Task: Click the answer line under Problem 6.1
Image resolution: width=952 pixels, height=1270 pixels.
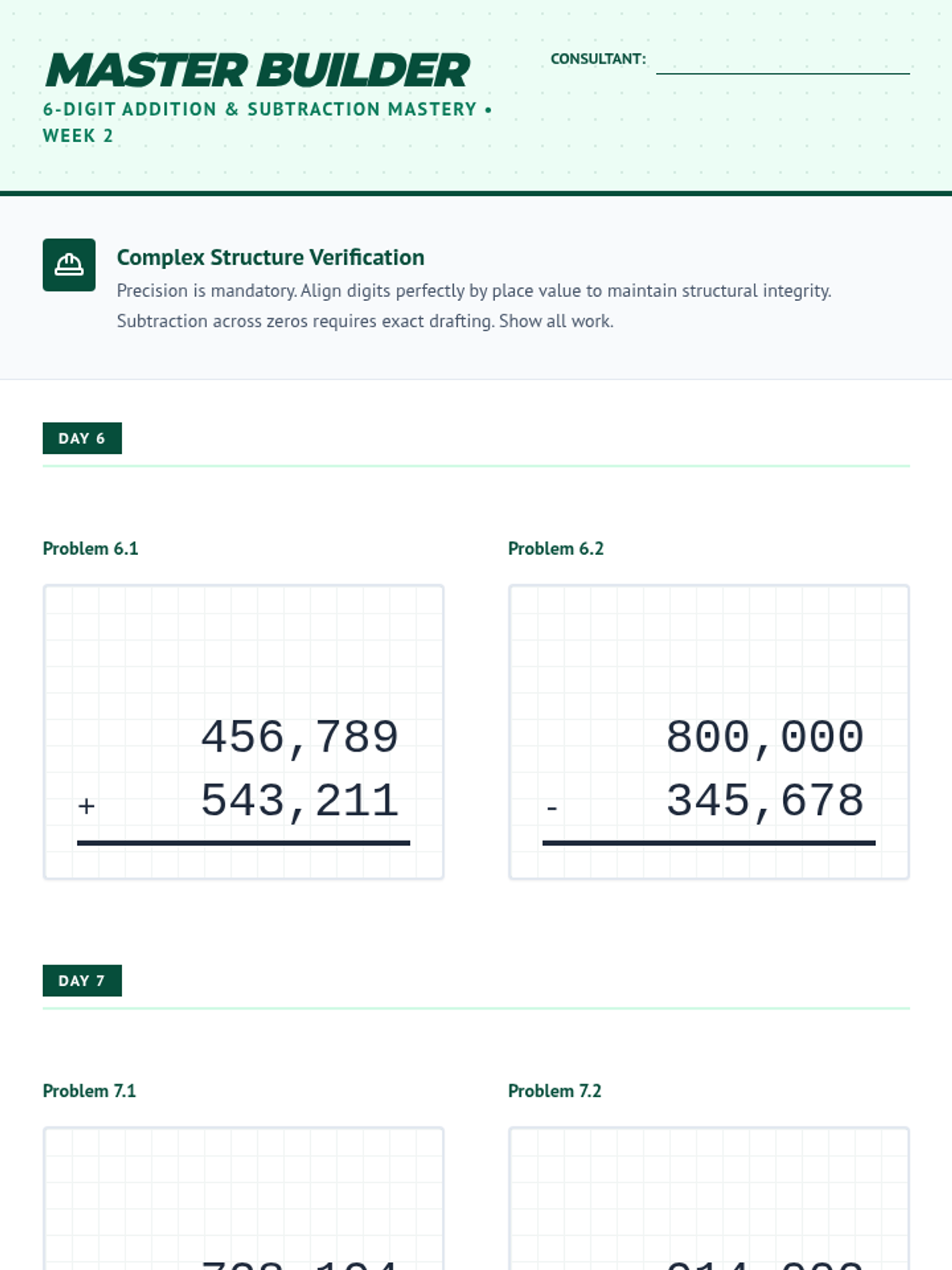Action: click(244, 843)
